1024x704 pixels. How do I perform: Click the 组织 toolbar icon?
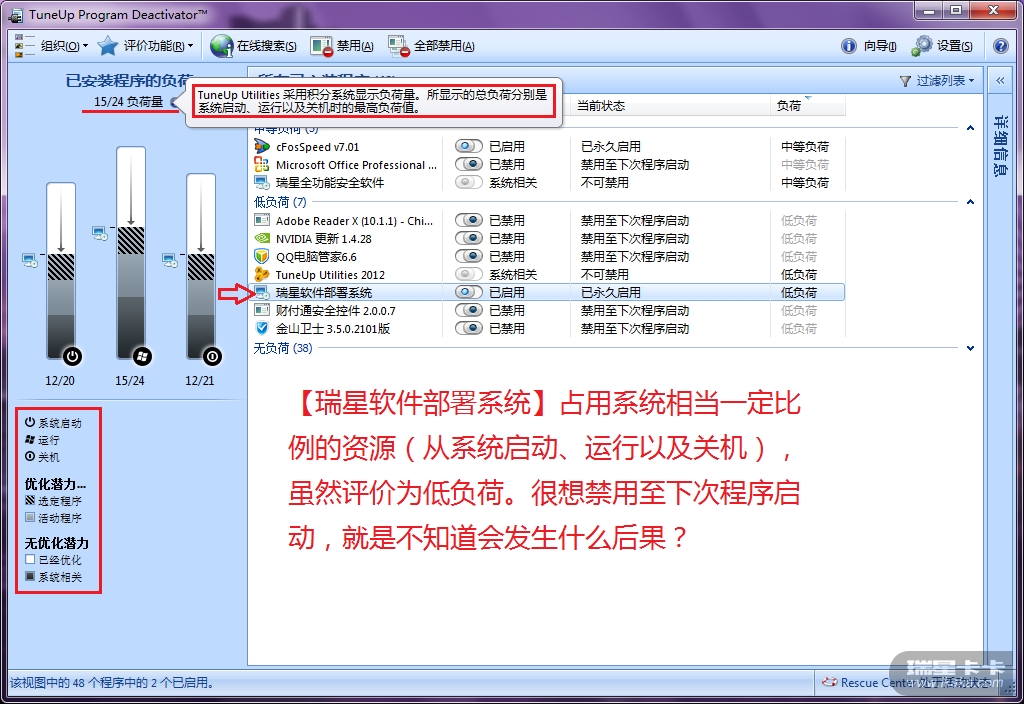click(x=24, y=46)
